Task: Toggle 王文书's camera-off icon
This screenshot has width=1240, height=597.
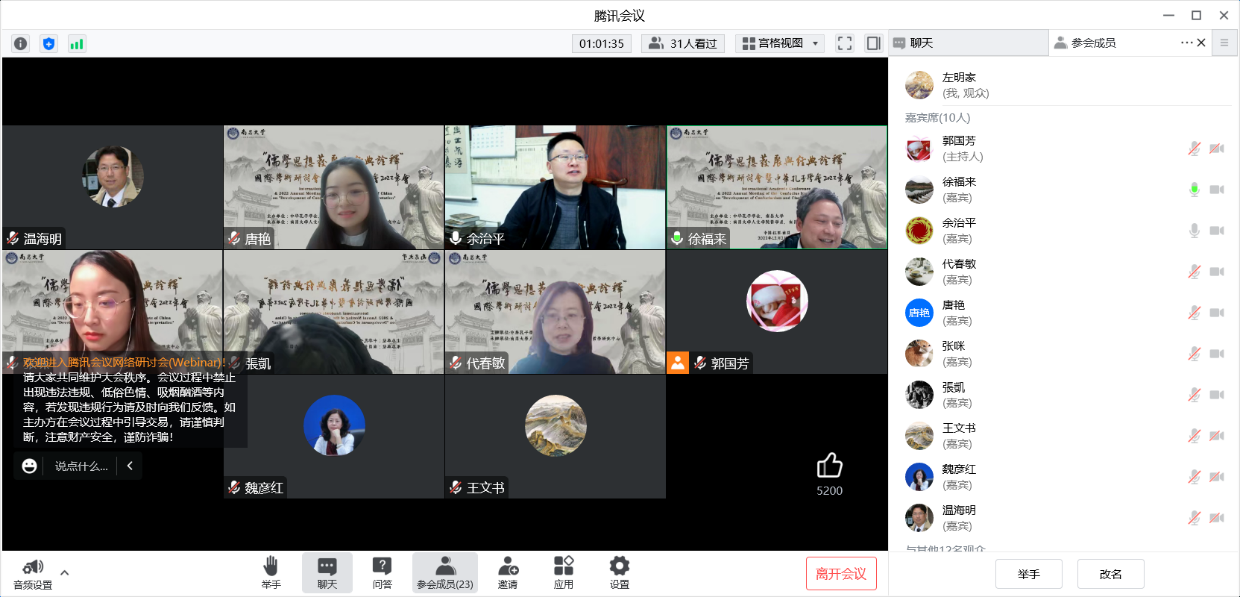Action: (1217, 436)
